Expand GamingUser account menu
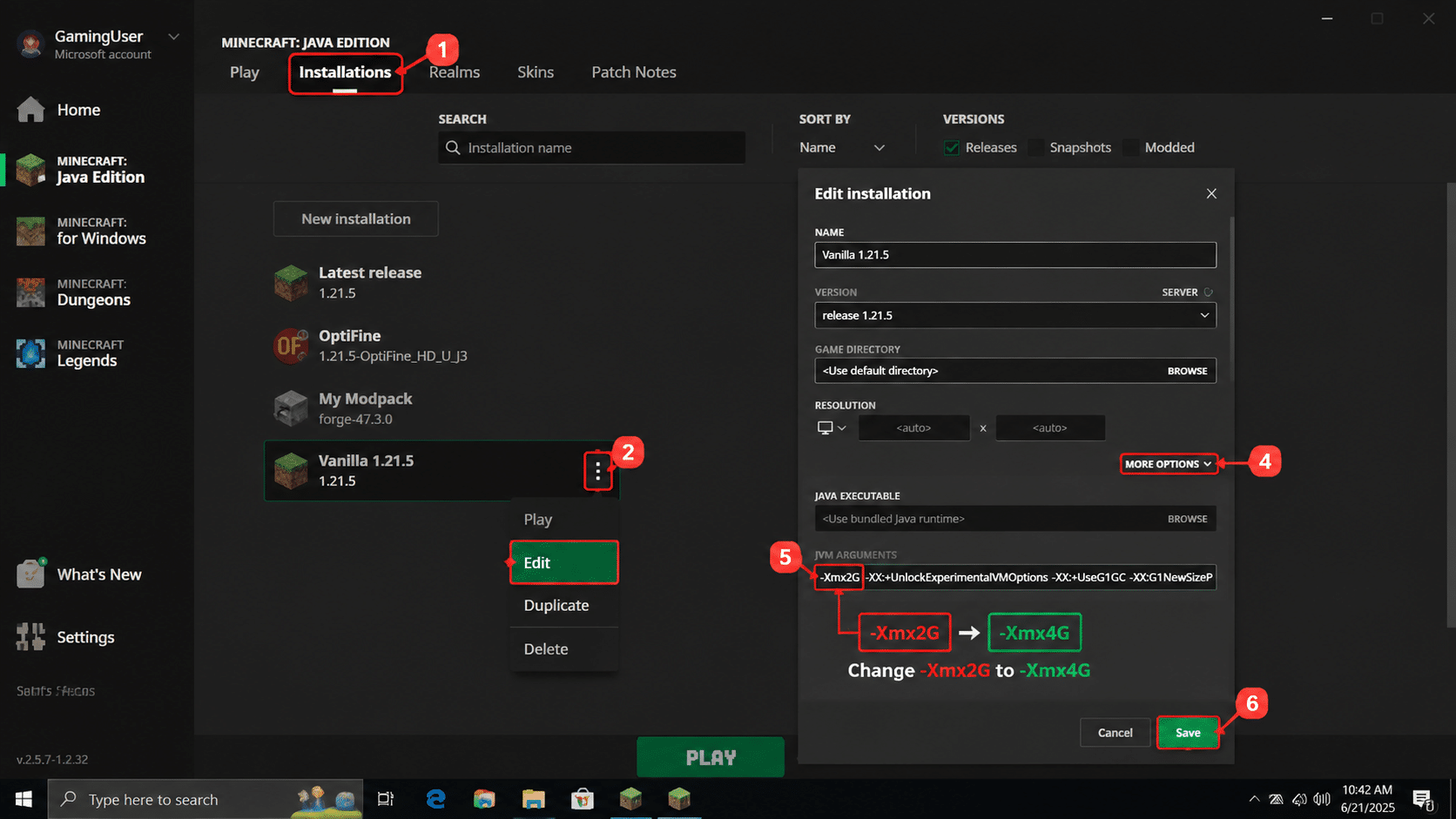The image size is (1456, 819). pos(173,37)
